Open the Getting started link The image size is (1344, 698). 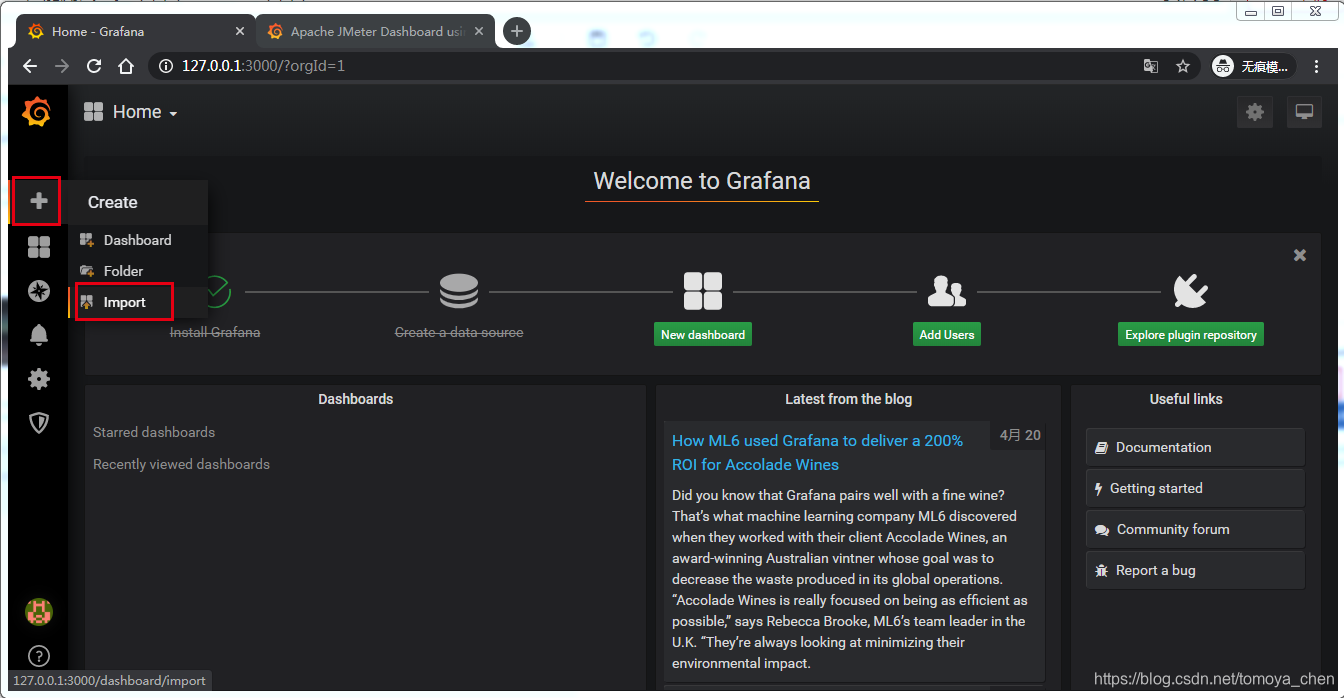click(x=1195, y=488)
